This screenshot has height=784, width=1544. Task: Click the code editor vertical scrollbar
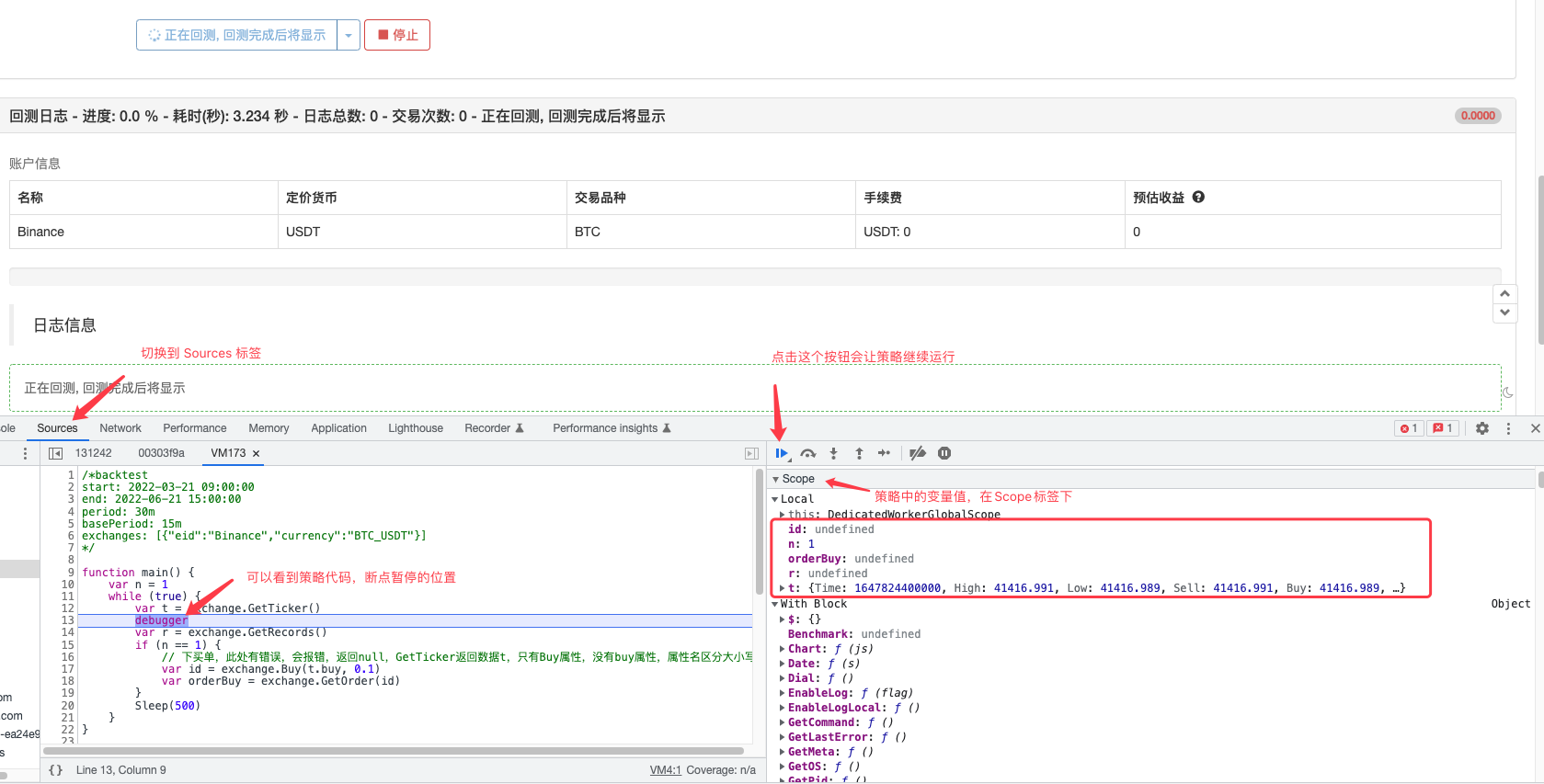coord(760,531)
